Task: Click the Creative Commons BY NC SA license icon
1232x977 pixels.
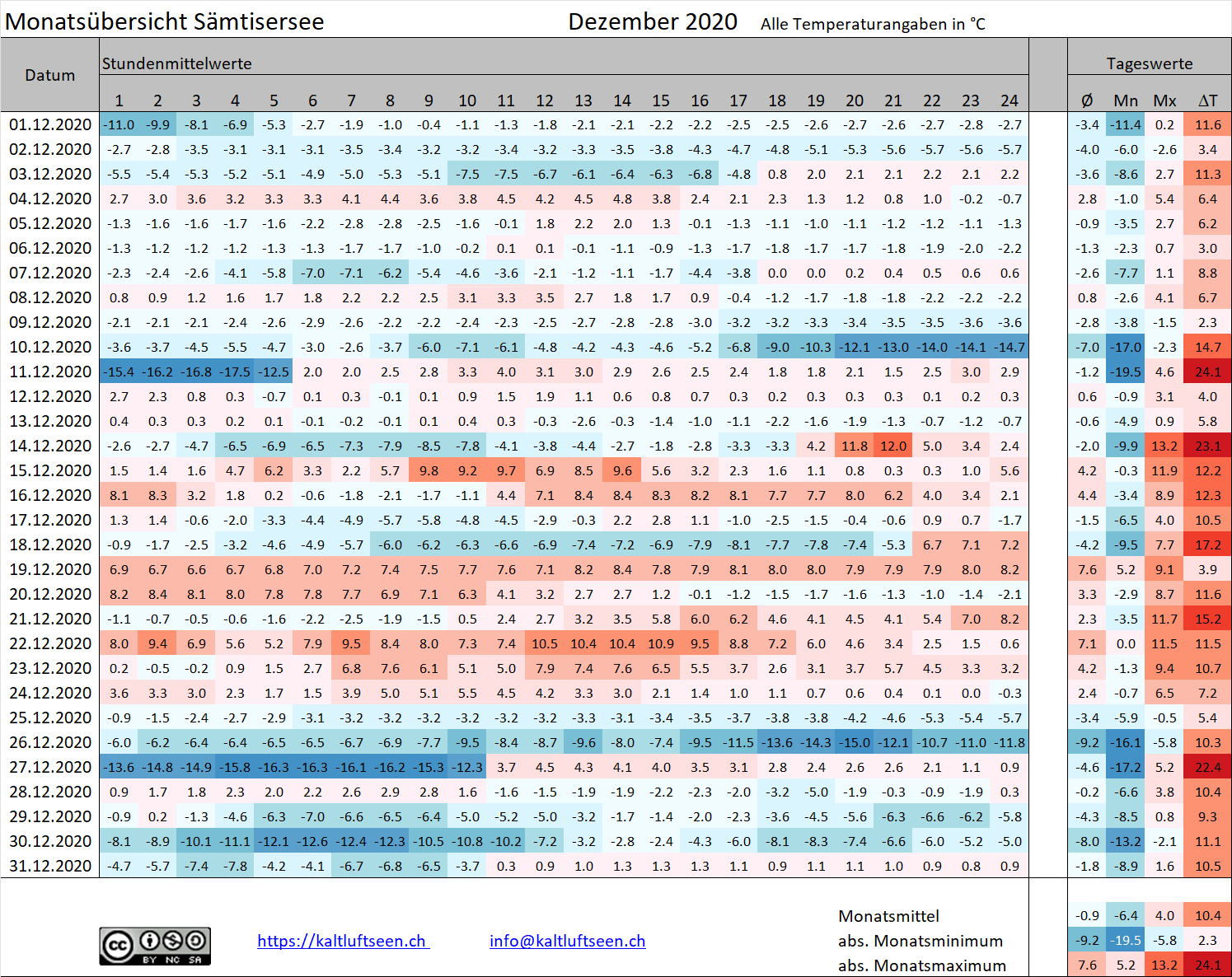Action: click(x=155, y=946)
